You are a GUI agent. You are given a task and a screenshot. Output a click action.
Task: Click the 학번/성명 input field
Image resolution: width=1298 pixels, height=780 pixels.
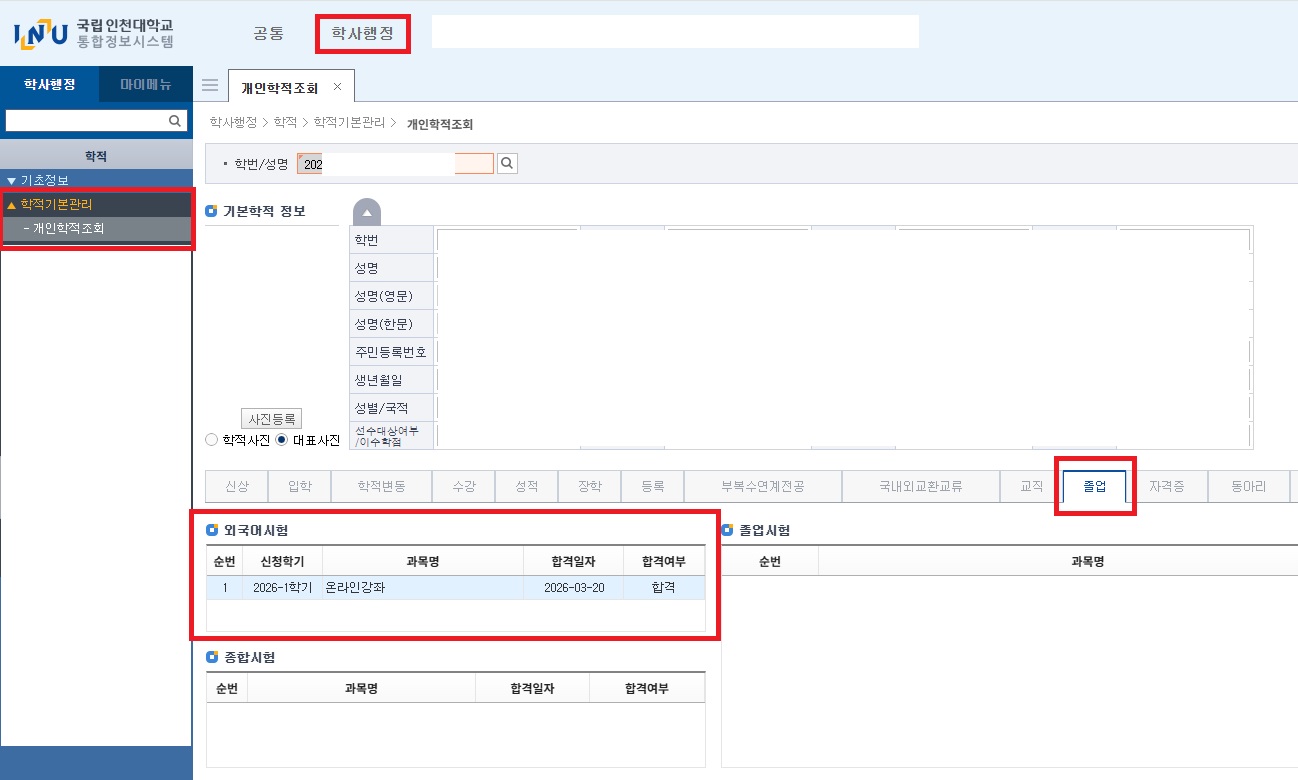(x=395, y=164)
